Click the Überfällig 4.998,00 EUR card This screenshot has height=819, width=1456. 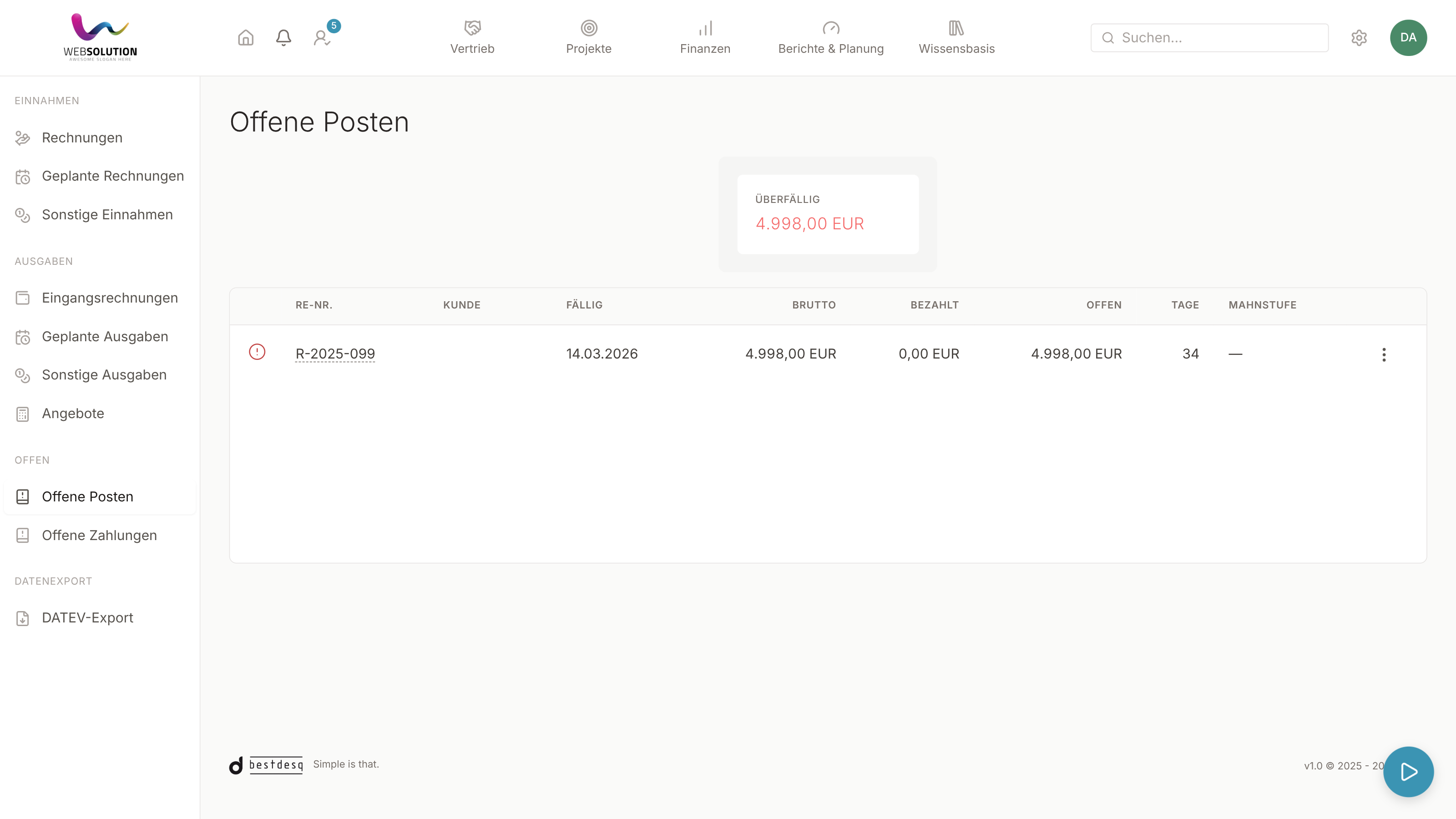click(828, 214)
